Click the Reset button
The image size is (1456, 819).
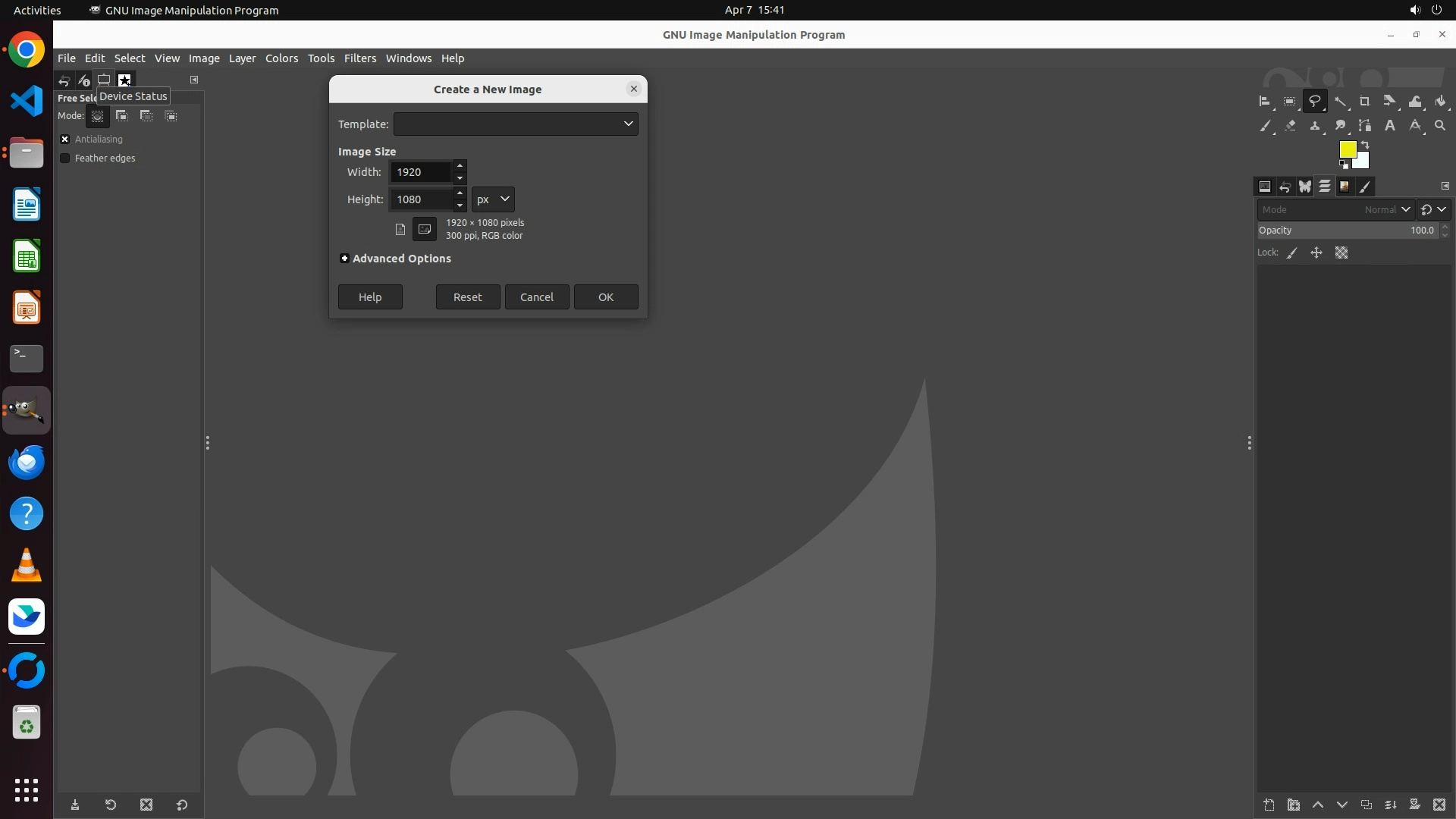tap(467, 297)
